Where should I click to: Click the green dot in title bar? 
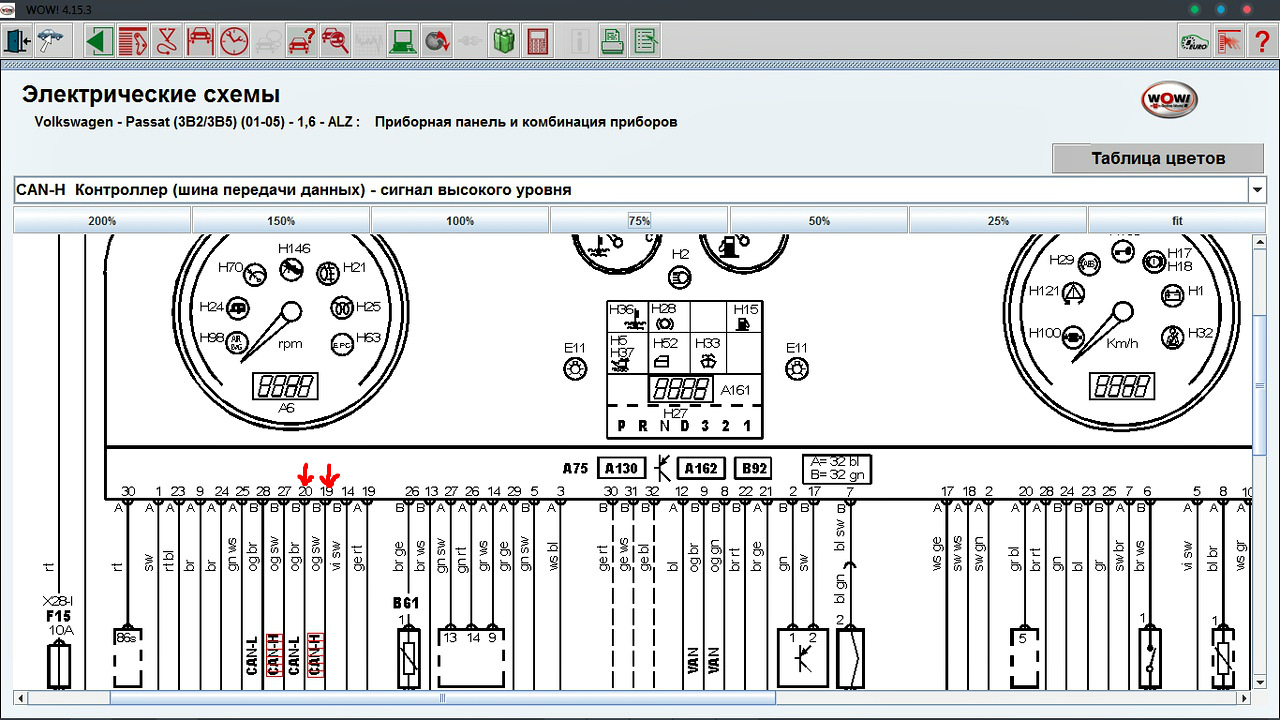click(1194, 9)
